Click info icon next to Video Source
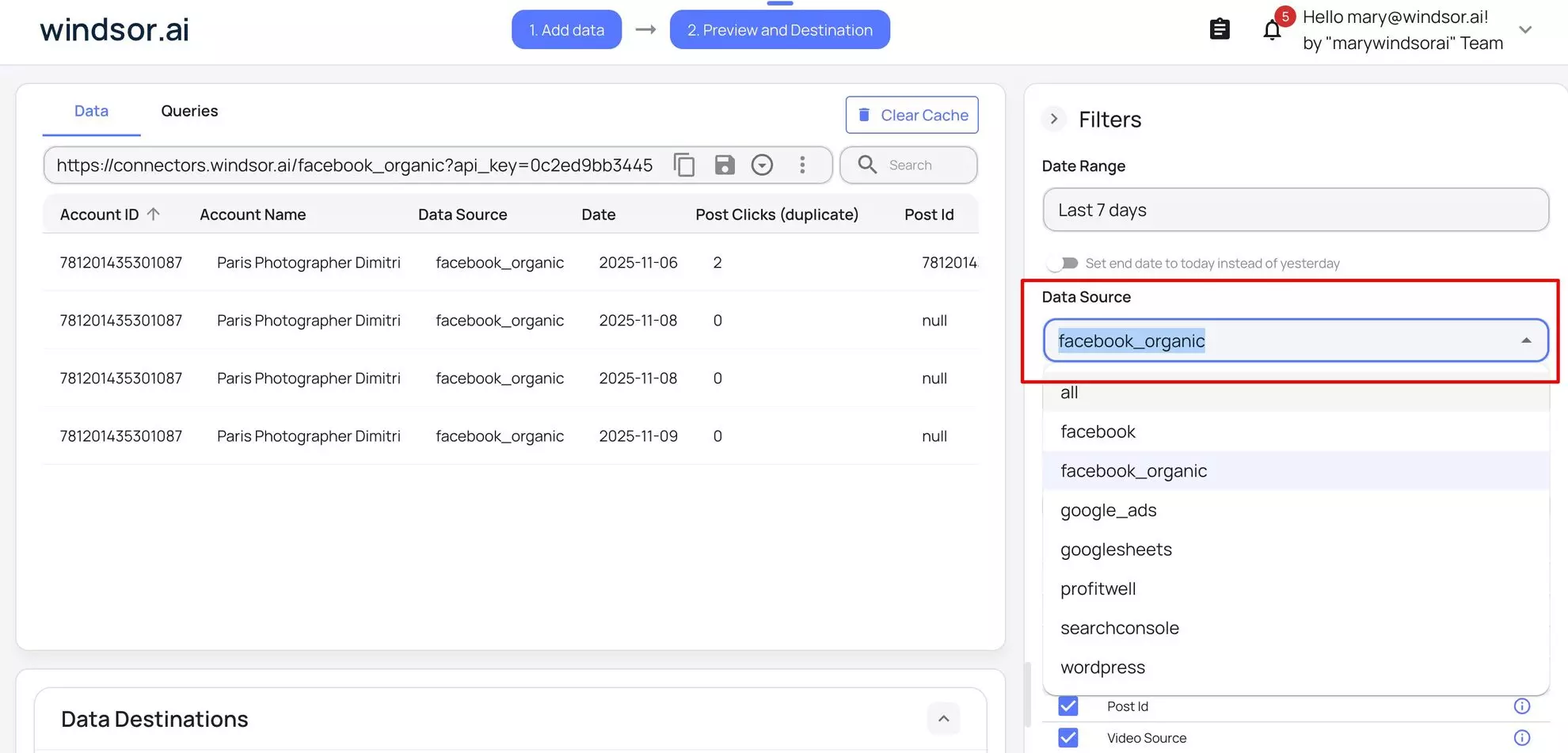Image resolution: width=1568 pixels, height=753 pixels. click(x=1521, y=738)
